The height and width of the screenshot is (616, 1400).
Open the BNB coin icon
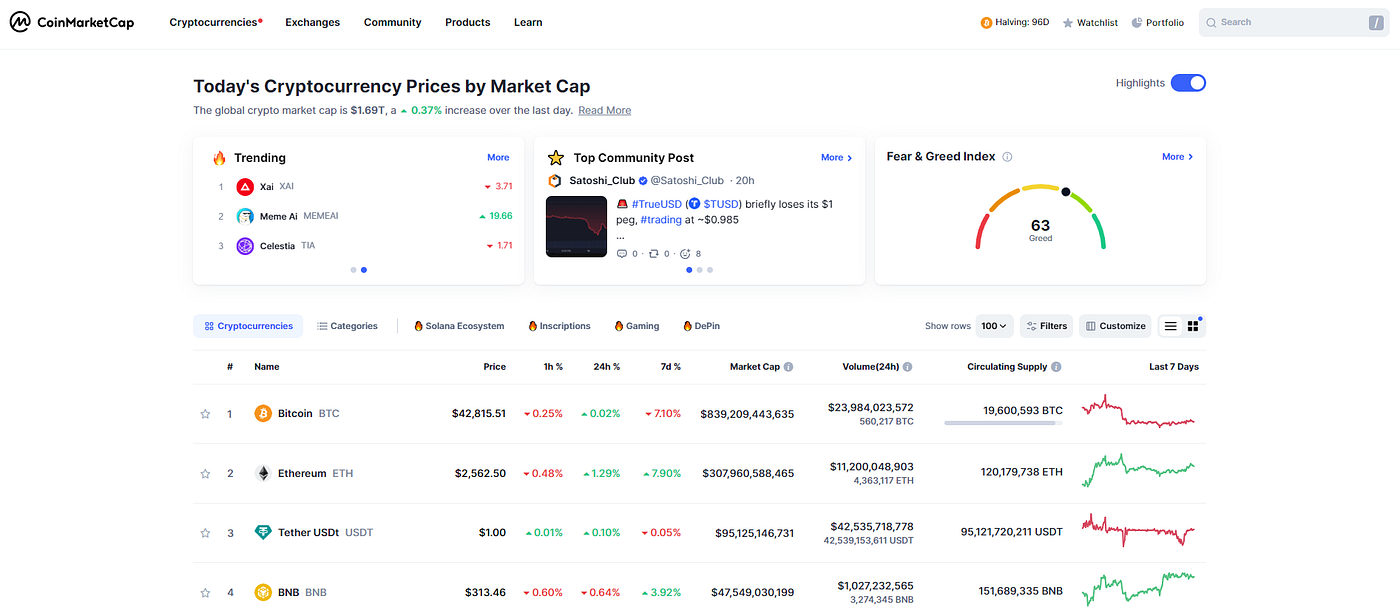[263, 592]
